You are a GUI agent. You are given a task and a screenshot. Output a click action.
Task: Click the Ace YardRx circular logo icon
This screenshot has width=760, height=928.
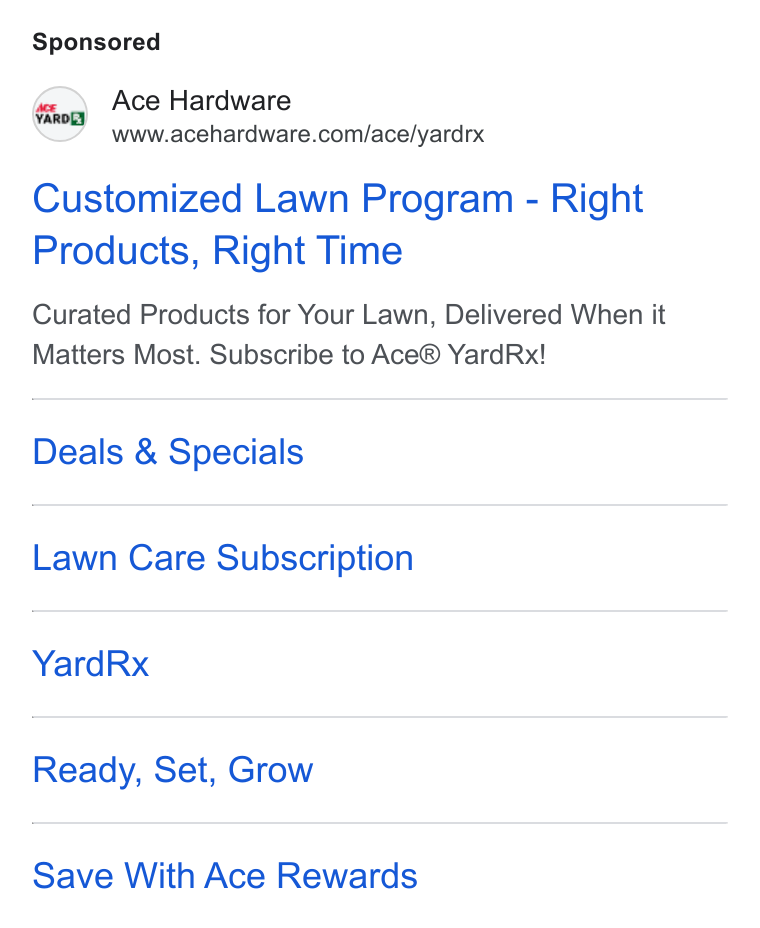60,114
